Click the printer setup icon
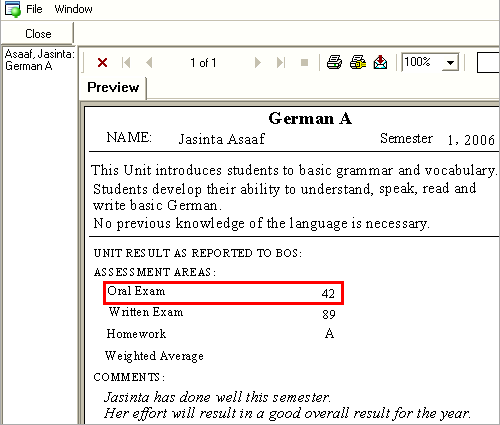The height and width of the screenshot is (425, 500). [x=358, y=62]
